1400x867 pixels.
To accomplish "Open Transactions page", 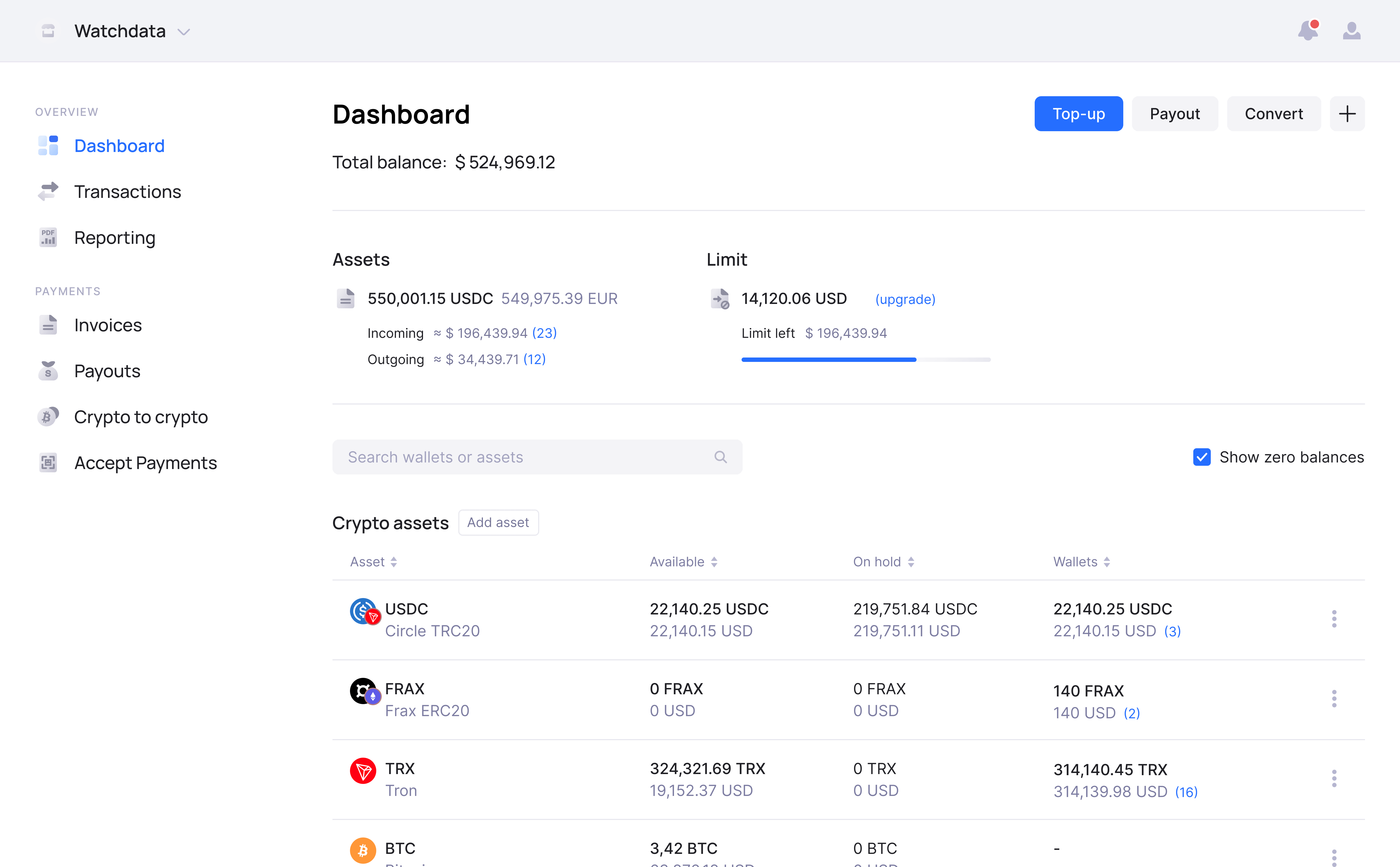I will tap(128, 192).
